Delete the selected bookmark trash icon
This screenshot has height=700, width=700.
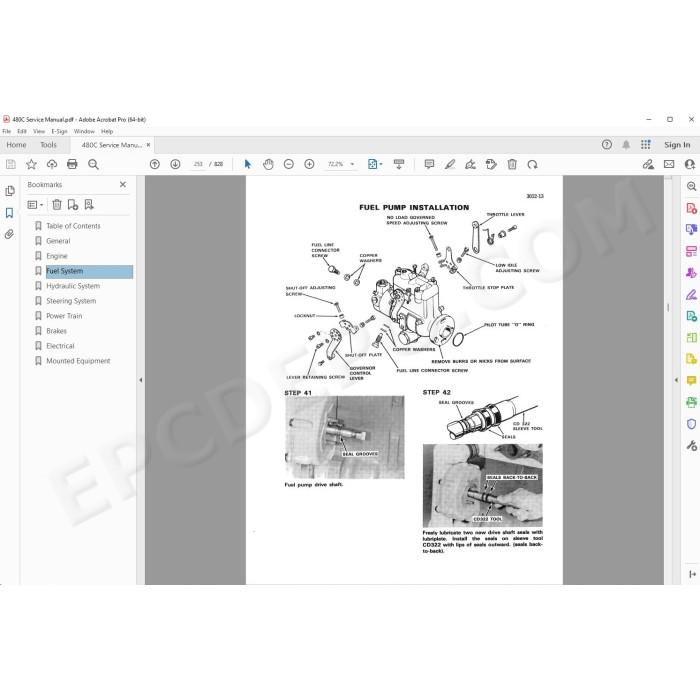tap(57, 205)
